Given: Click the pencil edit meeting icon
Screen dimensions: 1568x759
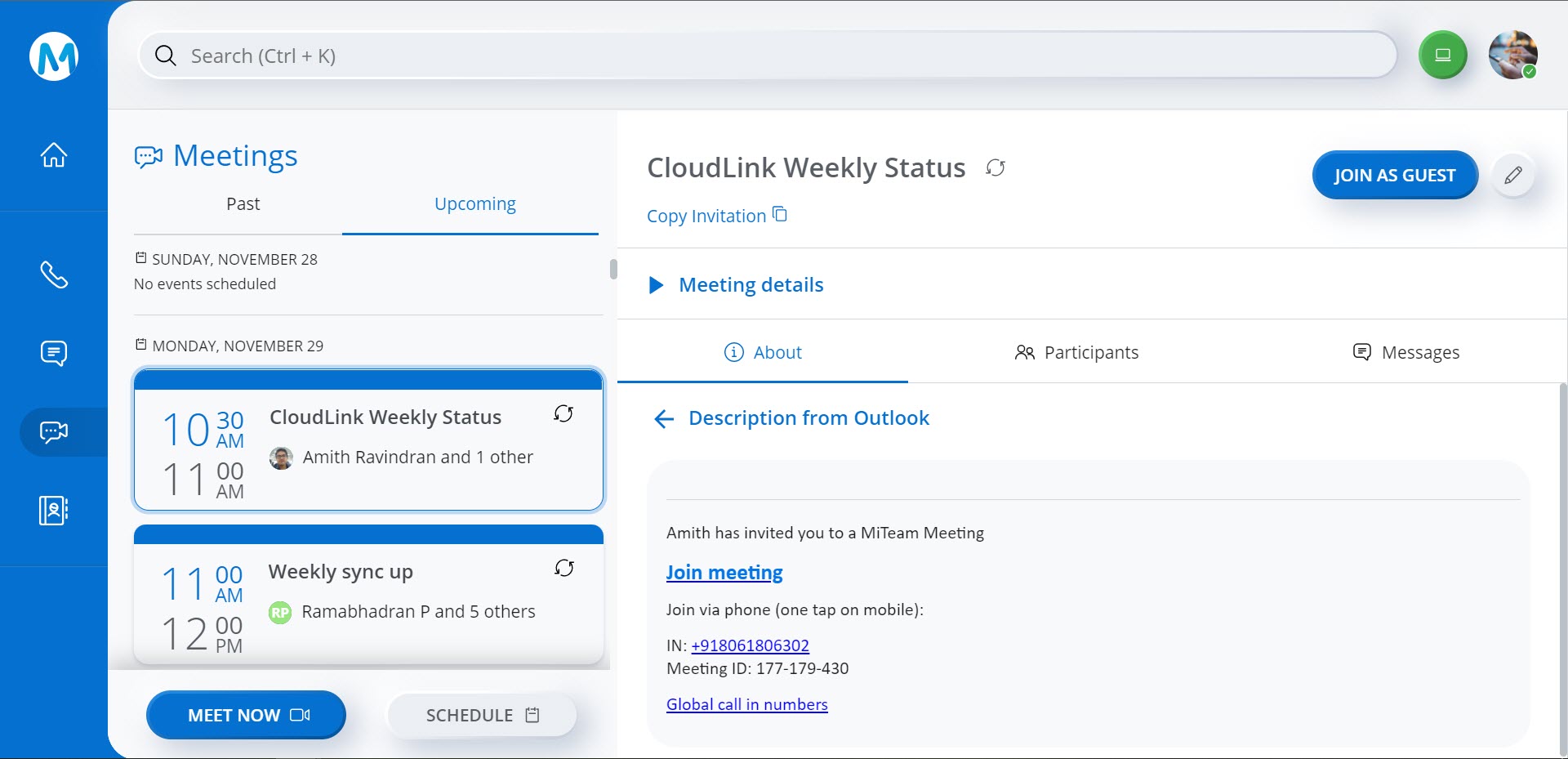Looking at the screenshot, I should [x=1512, y=175].
